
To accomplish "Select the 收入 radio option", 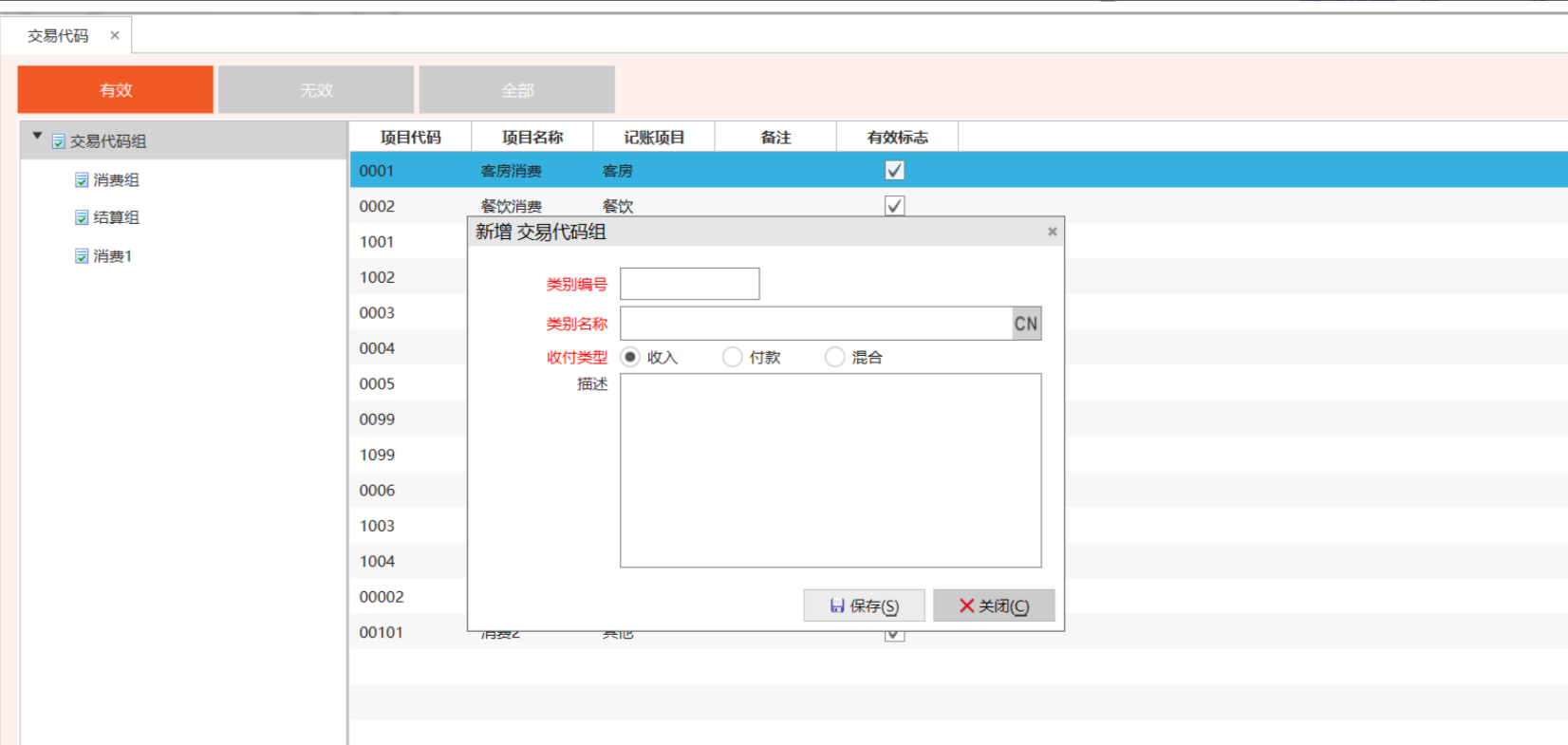I will pyautogui.click(x=630, y=357).
